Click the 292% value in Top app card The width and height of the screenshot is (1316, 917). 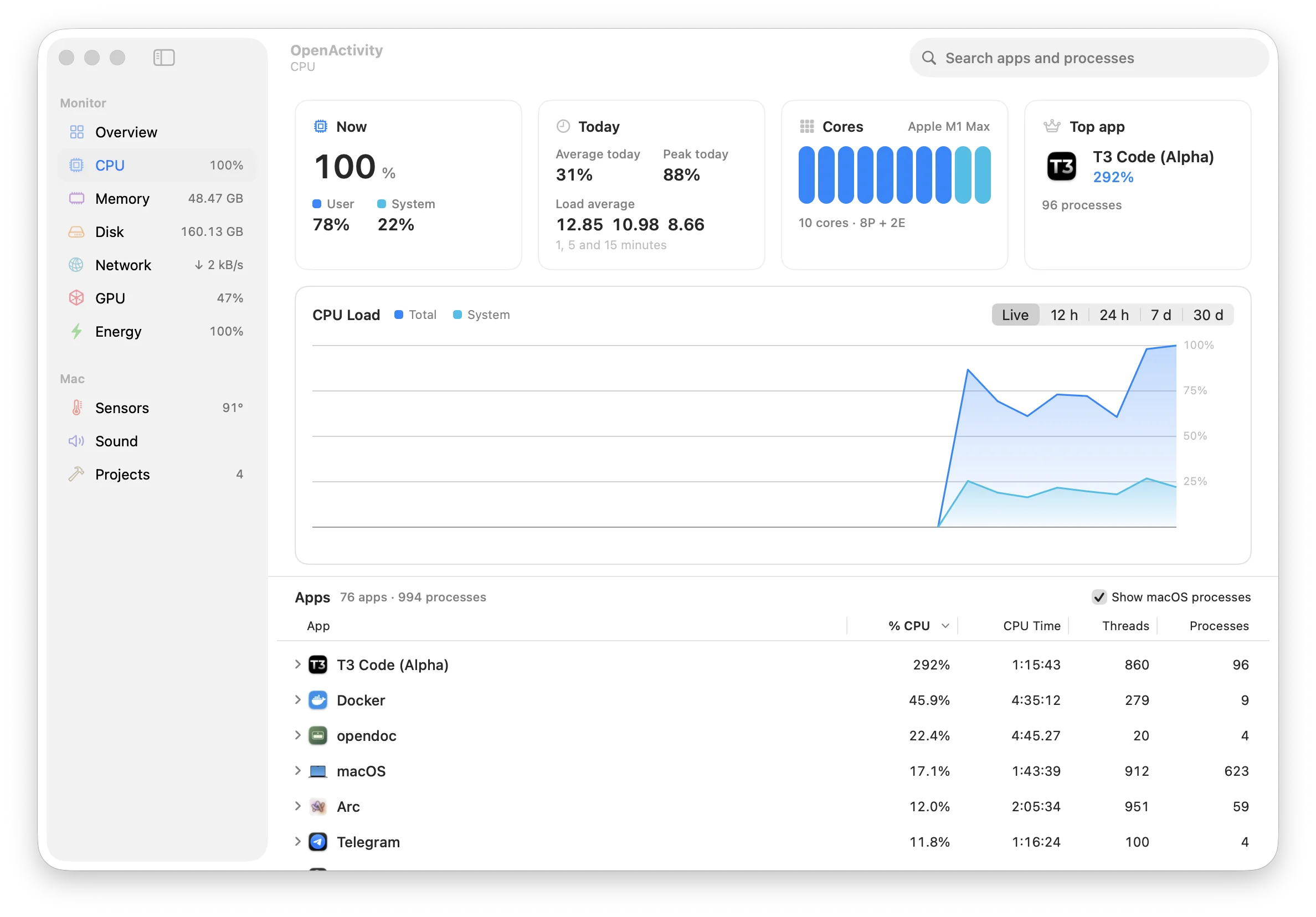pyautogui.click(x=1113, y=178)
